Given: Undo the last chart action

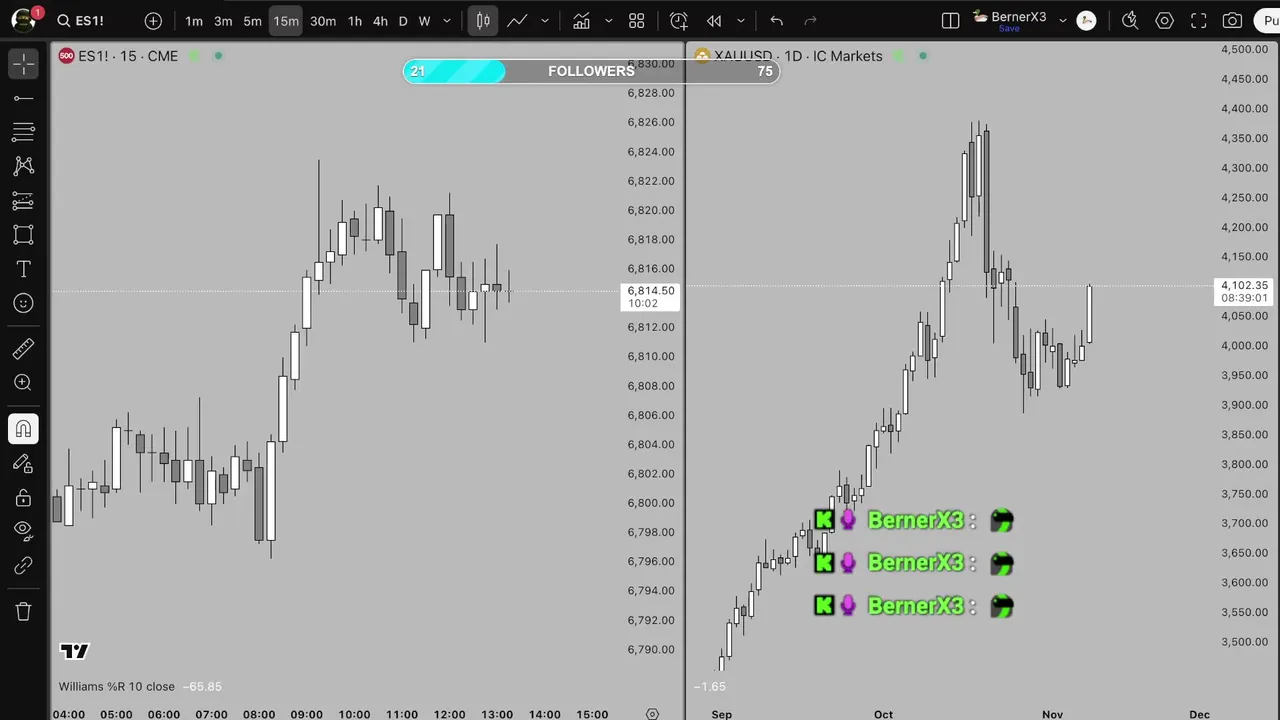Looking at the screenshot, I should tap(776, 20).
